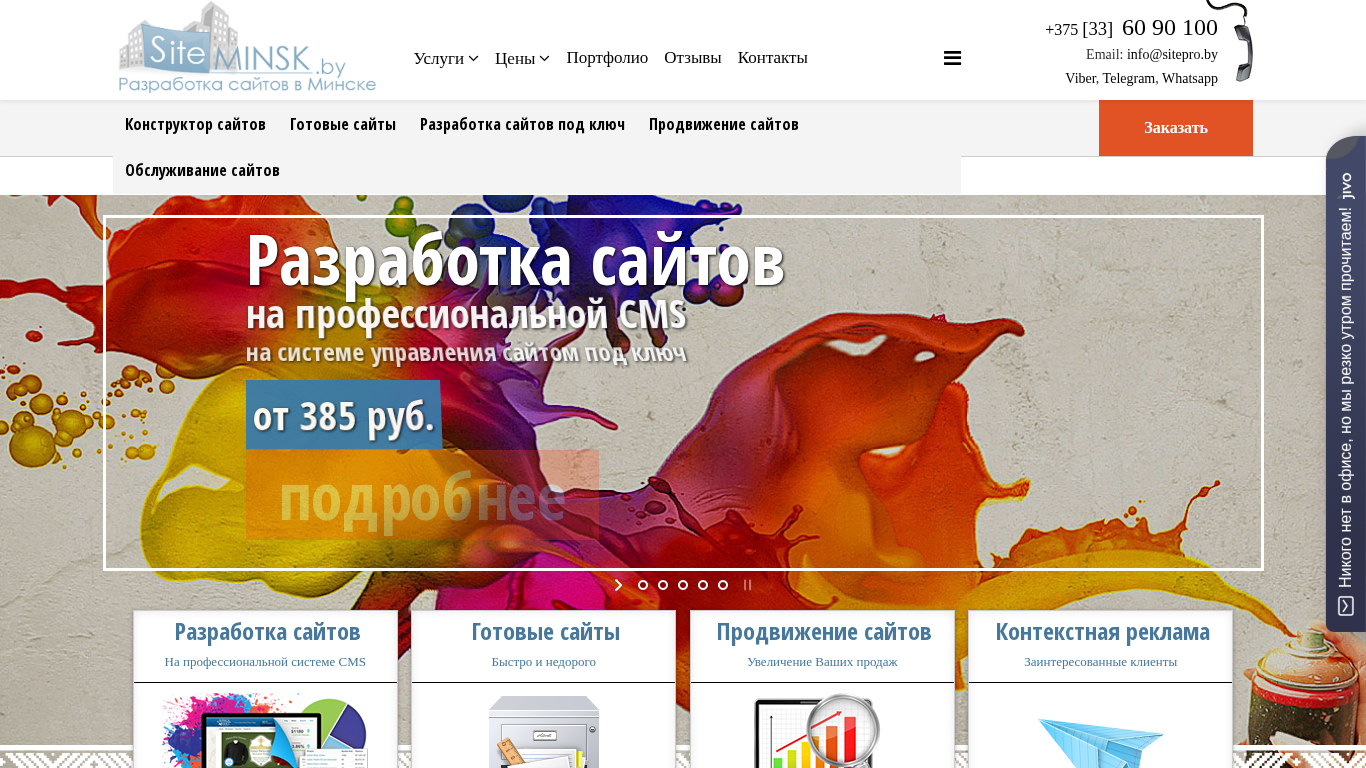
Task: Click 'на системе управления сайтом под ключ' text
Action: tap(466, 353)
